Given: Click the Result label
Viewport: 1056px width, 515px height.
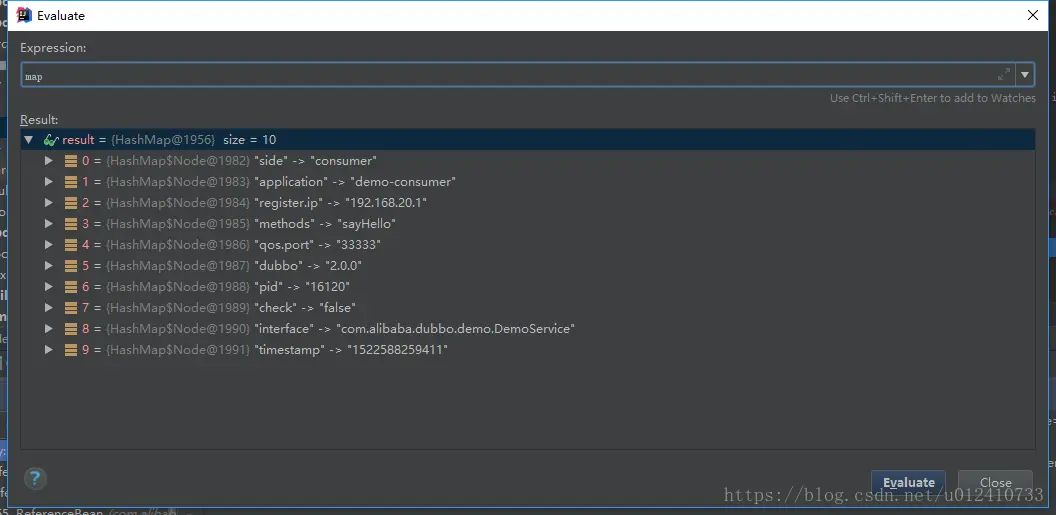Looking at the screenshot, I should click(40, 120).
